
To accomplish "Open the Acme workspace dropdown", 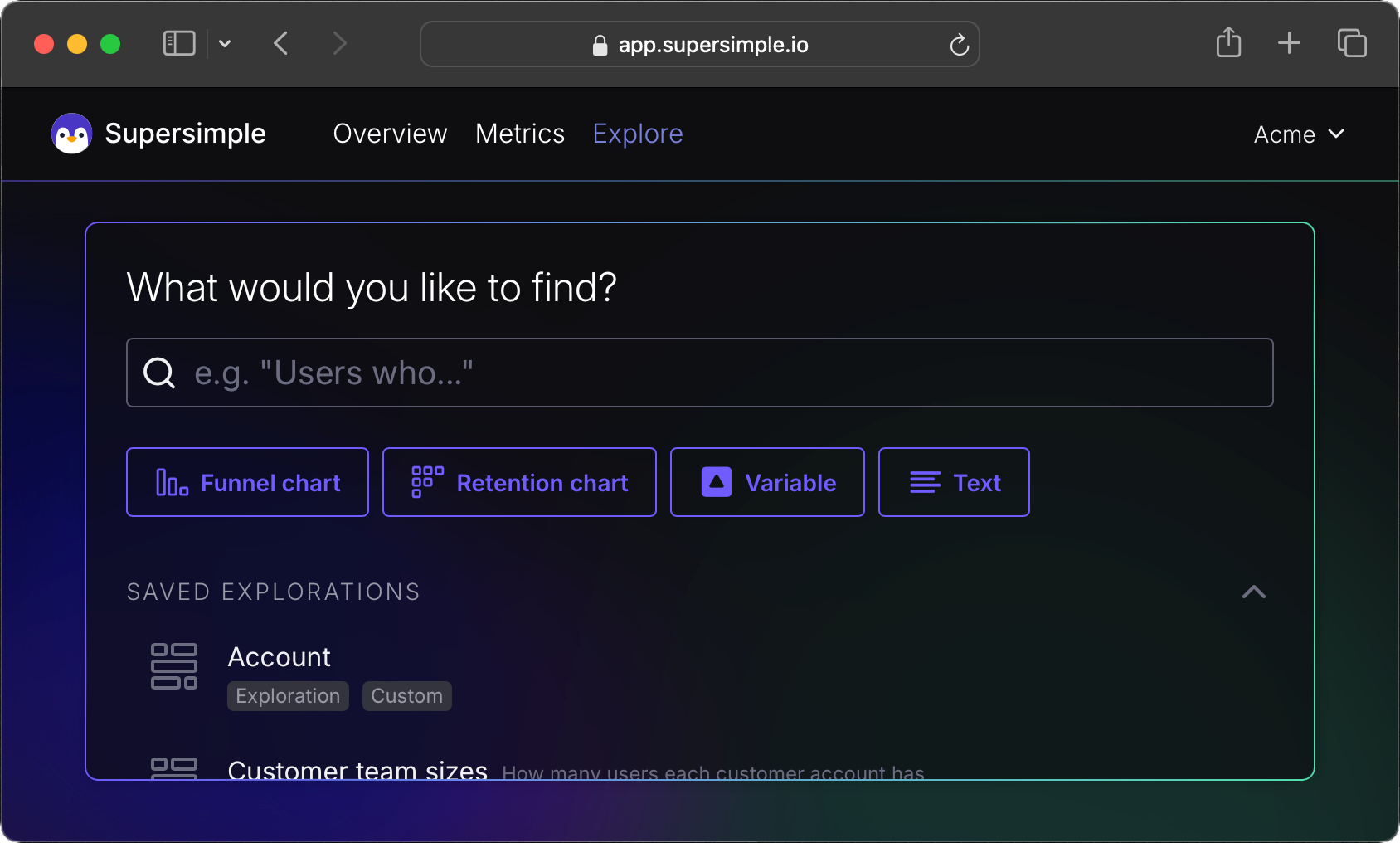I will point(1299,134).
